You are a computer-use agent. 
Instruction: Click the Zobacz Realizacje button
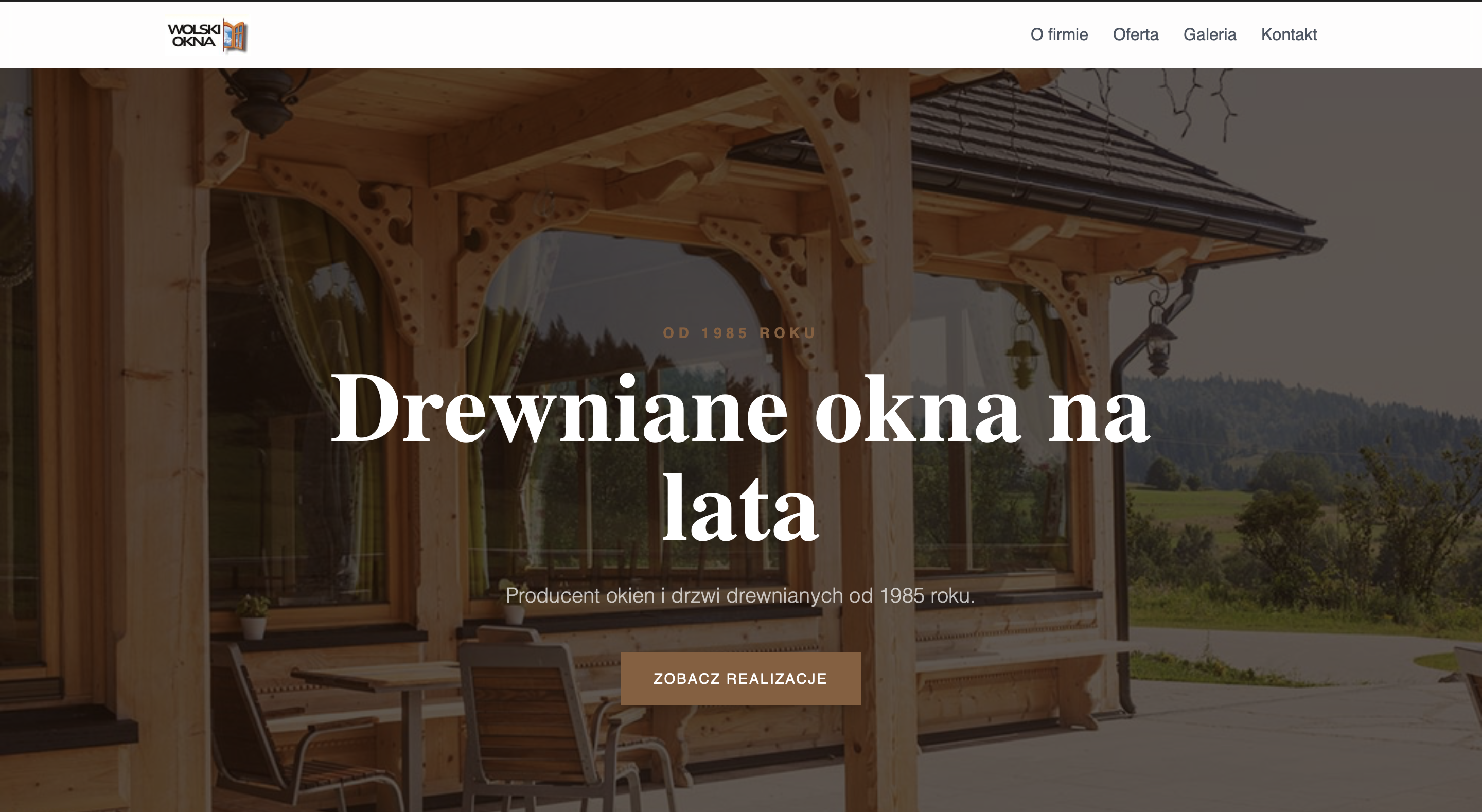[x=740, y=679]
